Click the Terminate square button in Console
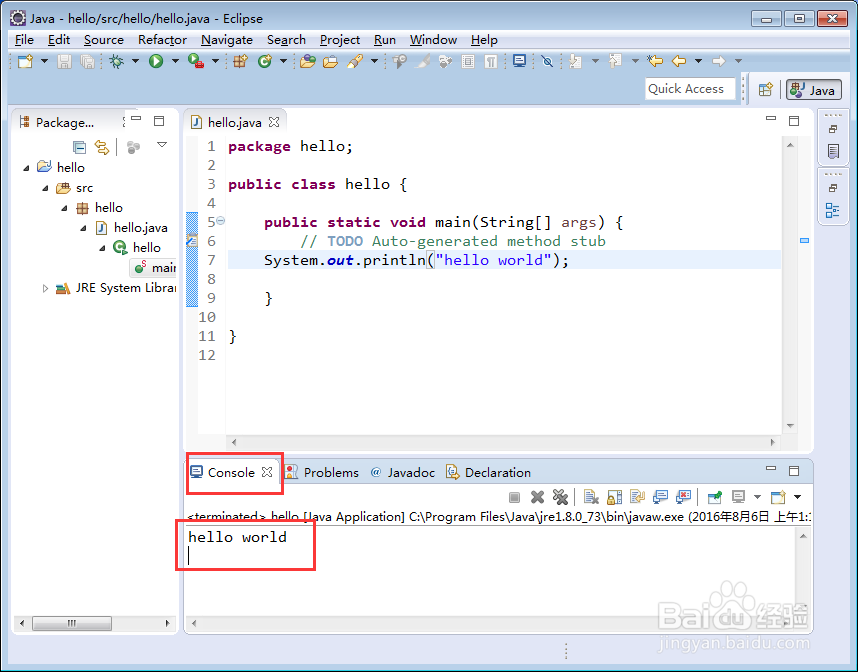858x672 pixels. point(514,497)
